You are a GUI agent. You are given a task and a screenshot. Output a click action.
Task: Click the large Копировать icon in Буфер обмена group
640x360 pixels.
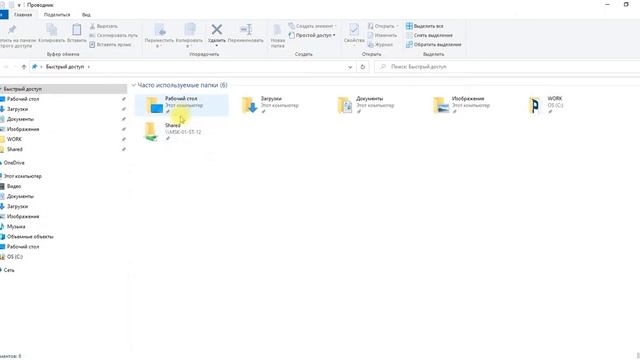[x=51, y=30]
